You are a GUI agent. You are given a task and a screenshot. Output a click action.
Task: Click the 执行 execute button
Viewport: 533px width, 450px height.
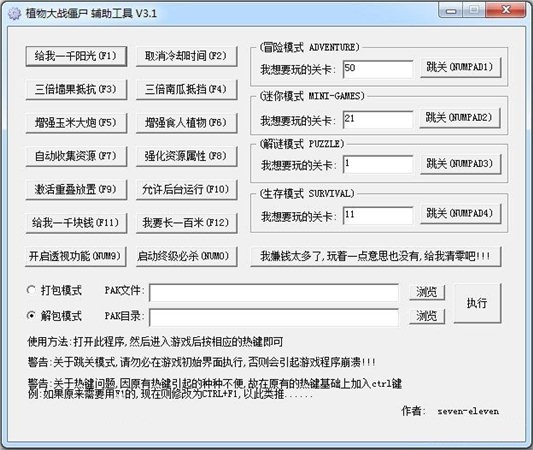click(x=478, y=303)
